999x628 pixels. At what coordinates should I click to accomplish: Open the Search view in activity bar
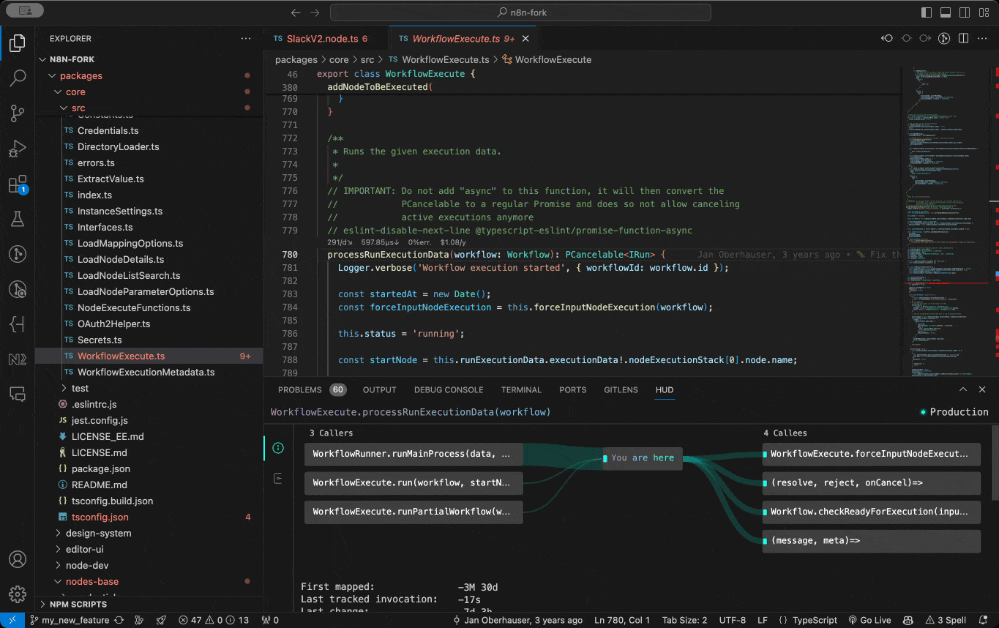point(17,78)
